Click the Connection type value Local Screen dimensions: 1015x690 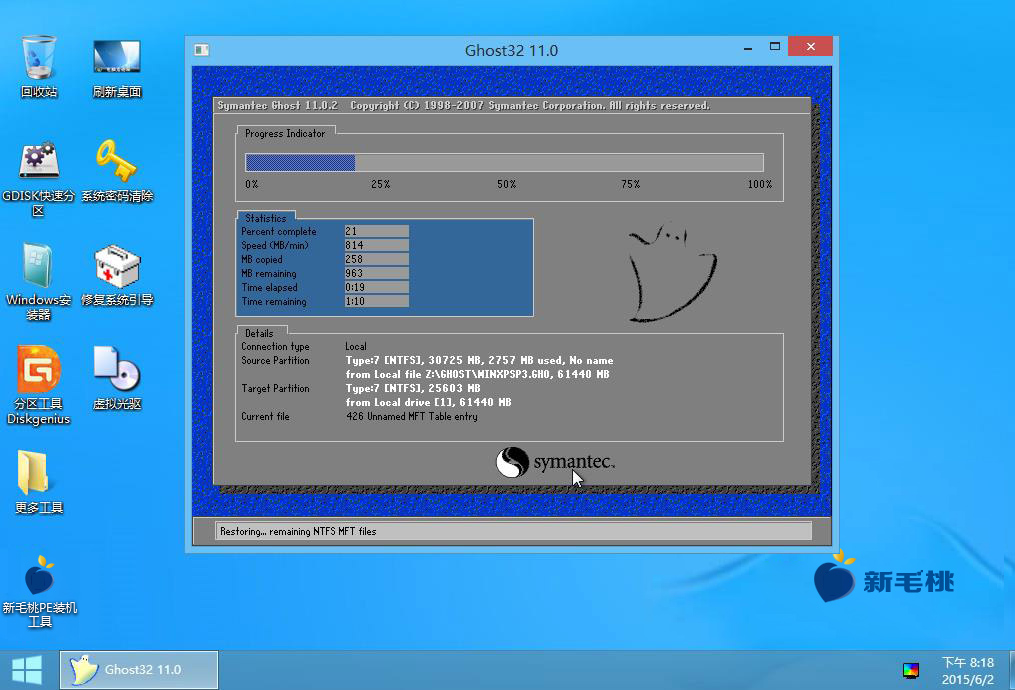click(356, 347)
